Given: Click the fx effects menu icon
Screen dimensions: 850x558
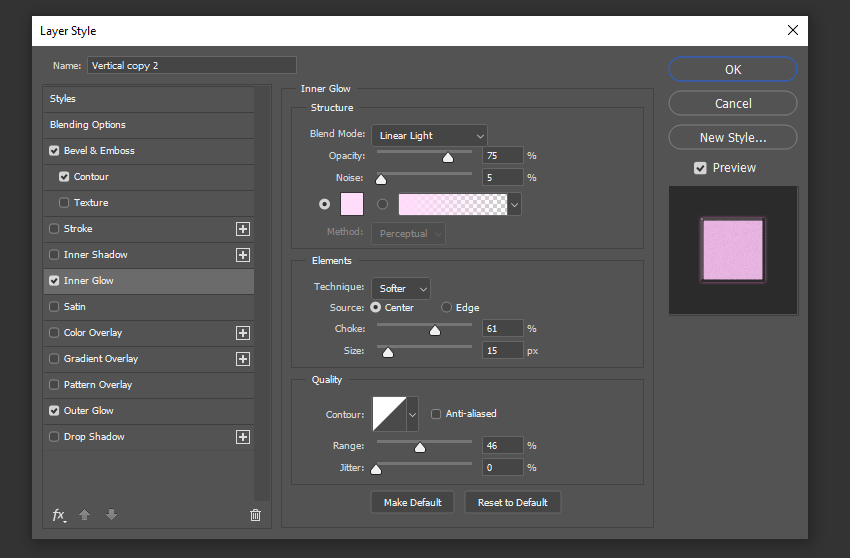Looking at the screenshot, I should point(59,515).
